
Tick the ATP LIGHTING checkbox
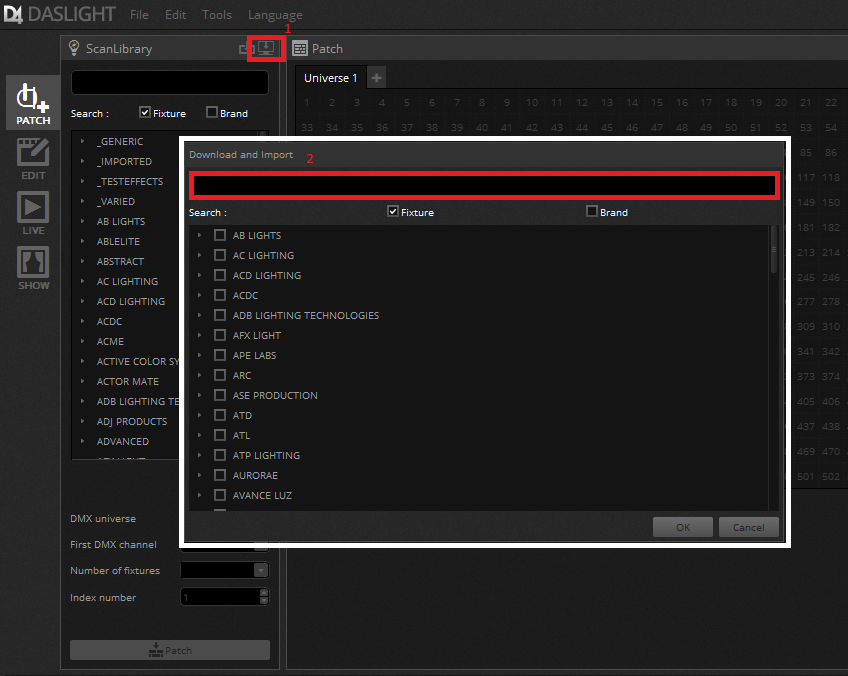(x=220, y=455)
